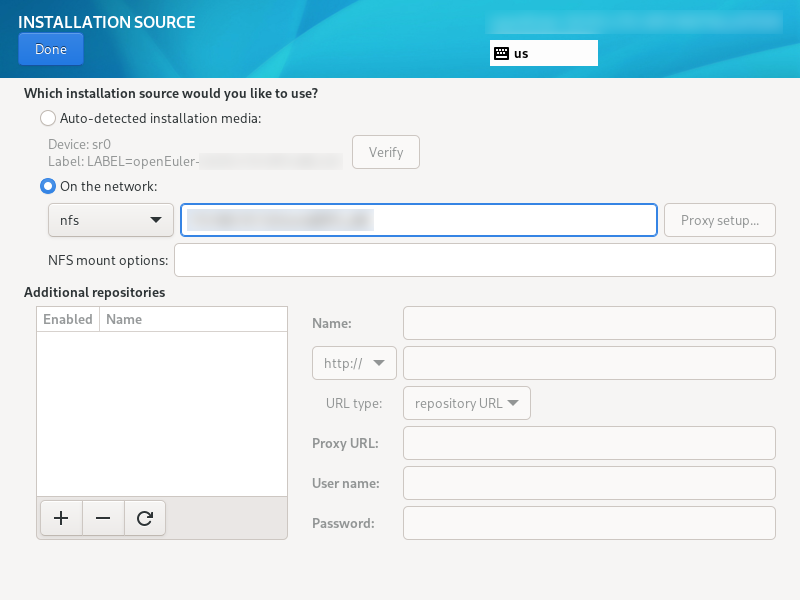This screenshot has width=800, height=600.
Task: Expand the repository URL type dropdown
Action: (466, 403)
